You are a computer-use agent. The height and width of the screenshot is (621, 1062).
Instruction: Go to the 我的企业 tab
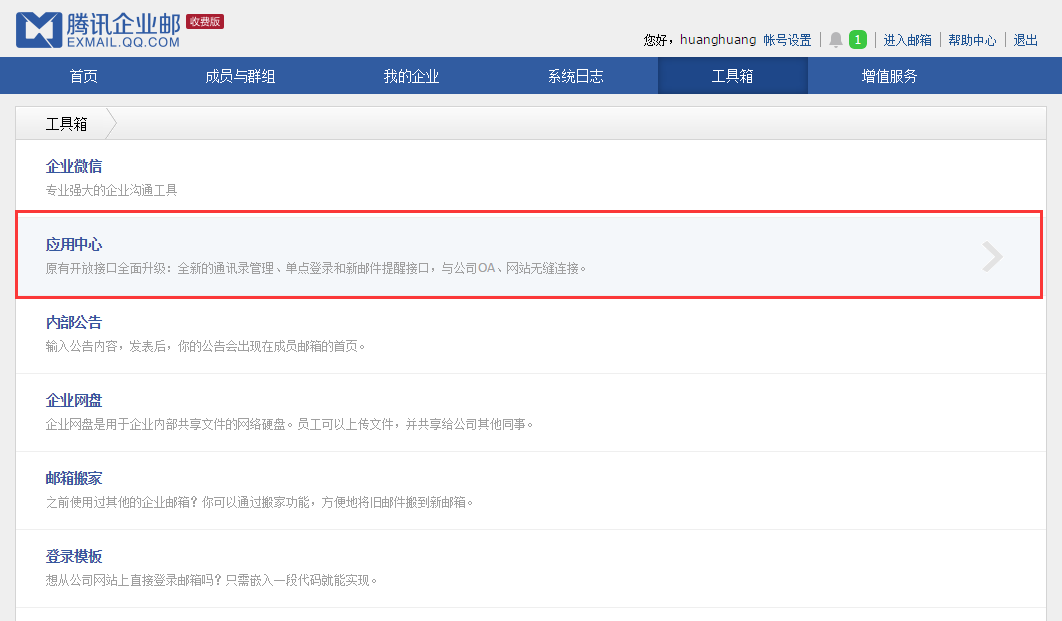[x=411, y=76]
